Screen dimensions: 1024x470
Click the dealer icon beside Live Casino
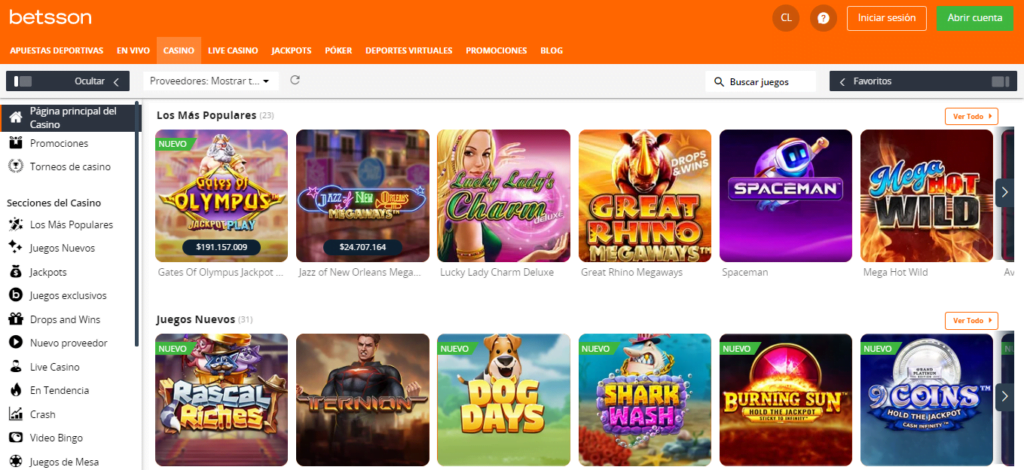coord(16,367)
